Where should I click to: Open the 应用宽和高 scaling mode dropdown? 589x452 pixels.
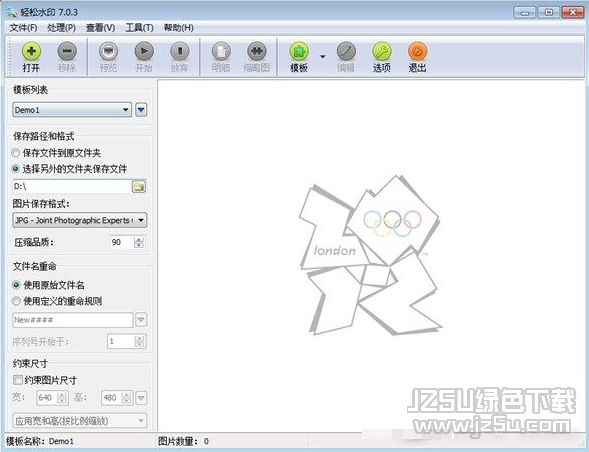click(80, 420)
